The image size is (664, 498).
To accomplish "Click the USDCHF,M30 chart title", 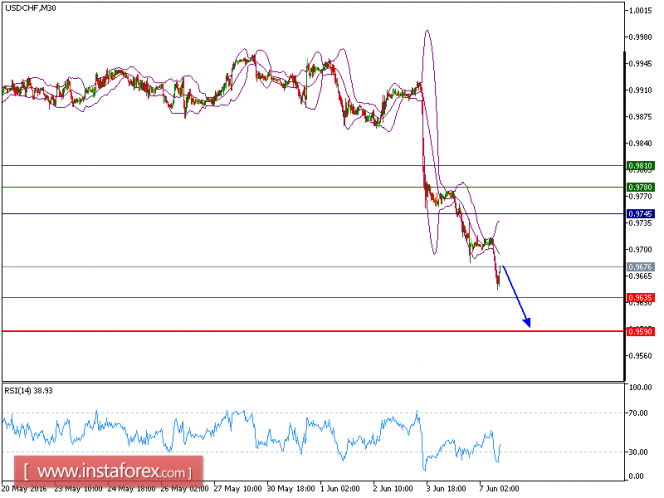I will 30,8.
